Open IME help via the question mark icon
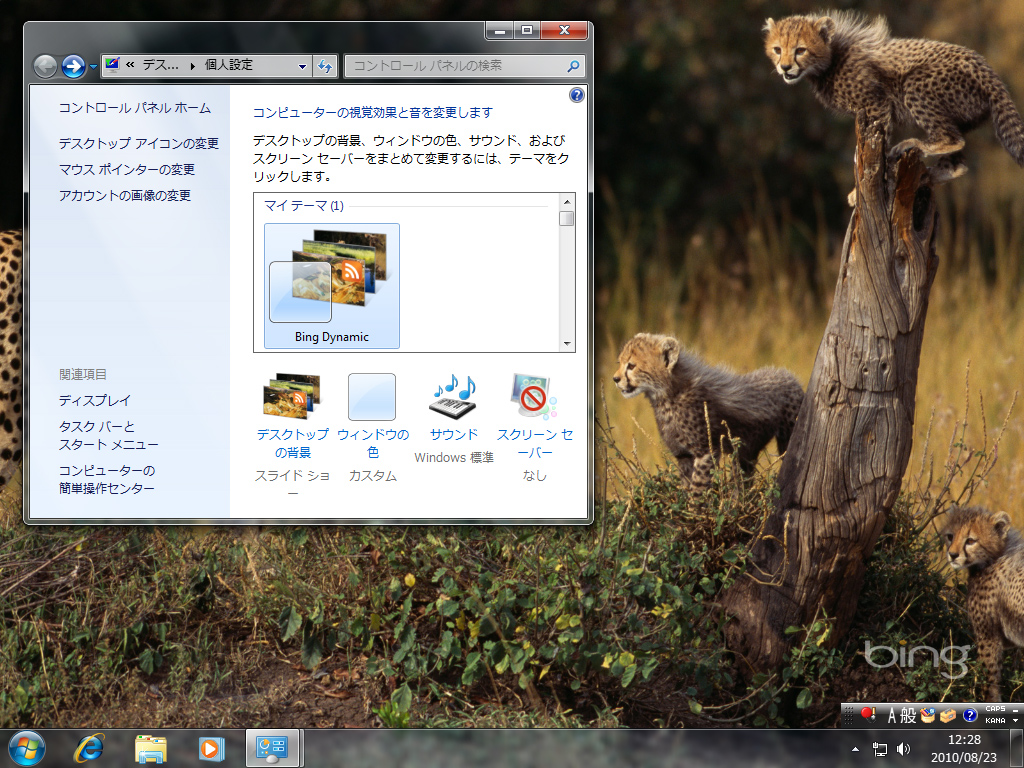This screenshot has height=768, width=1024. 968,715
